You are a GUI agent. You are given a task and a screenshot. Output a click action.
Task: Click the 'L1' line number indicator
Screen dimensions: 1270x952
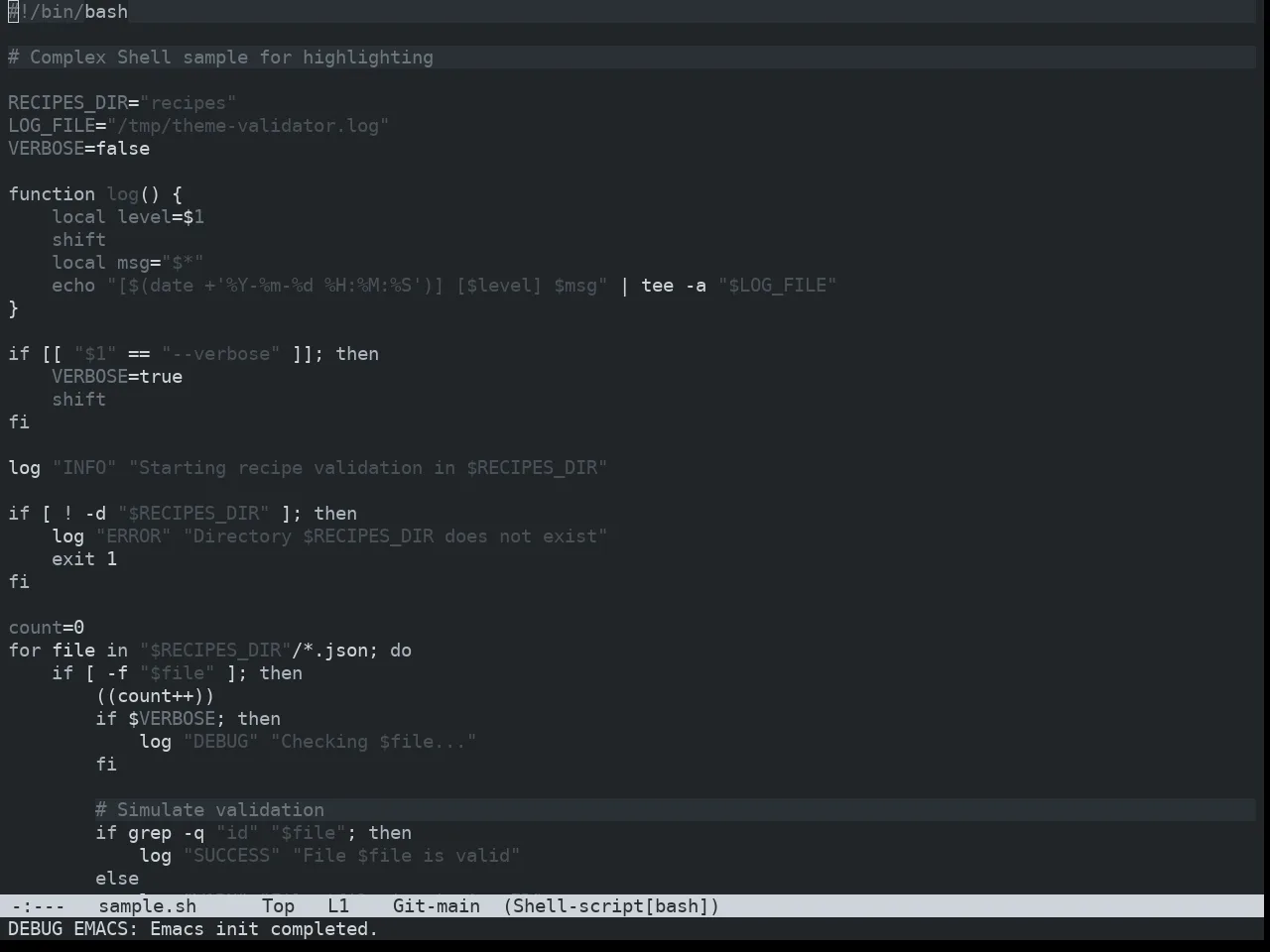tap(338, 906)
